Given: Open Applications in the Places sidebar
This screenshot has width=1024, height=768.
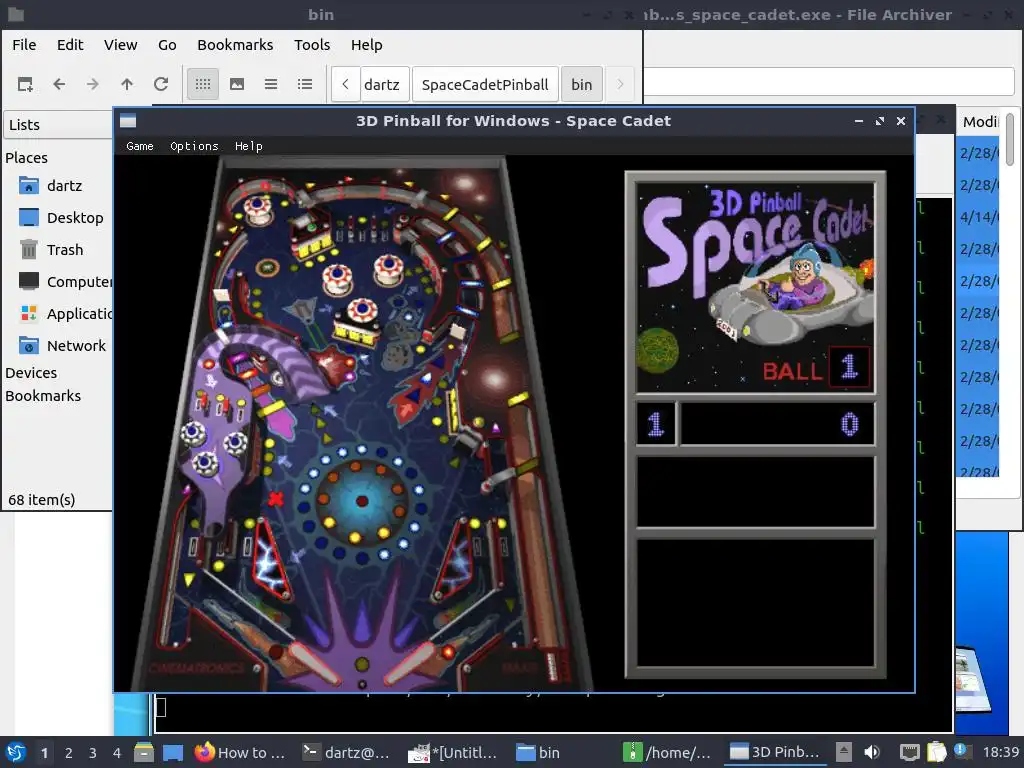Looking at the screenshot, I should click(x=65, y=314).
